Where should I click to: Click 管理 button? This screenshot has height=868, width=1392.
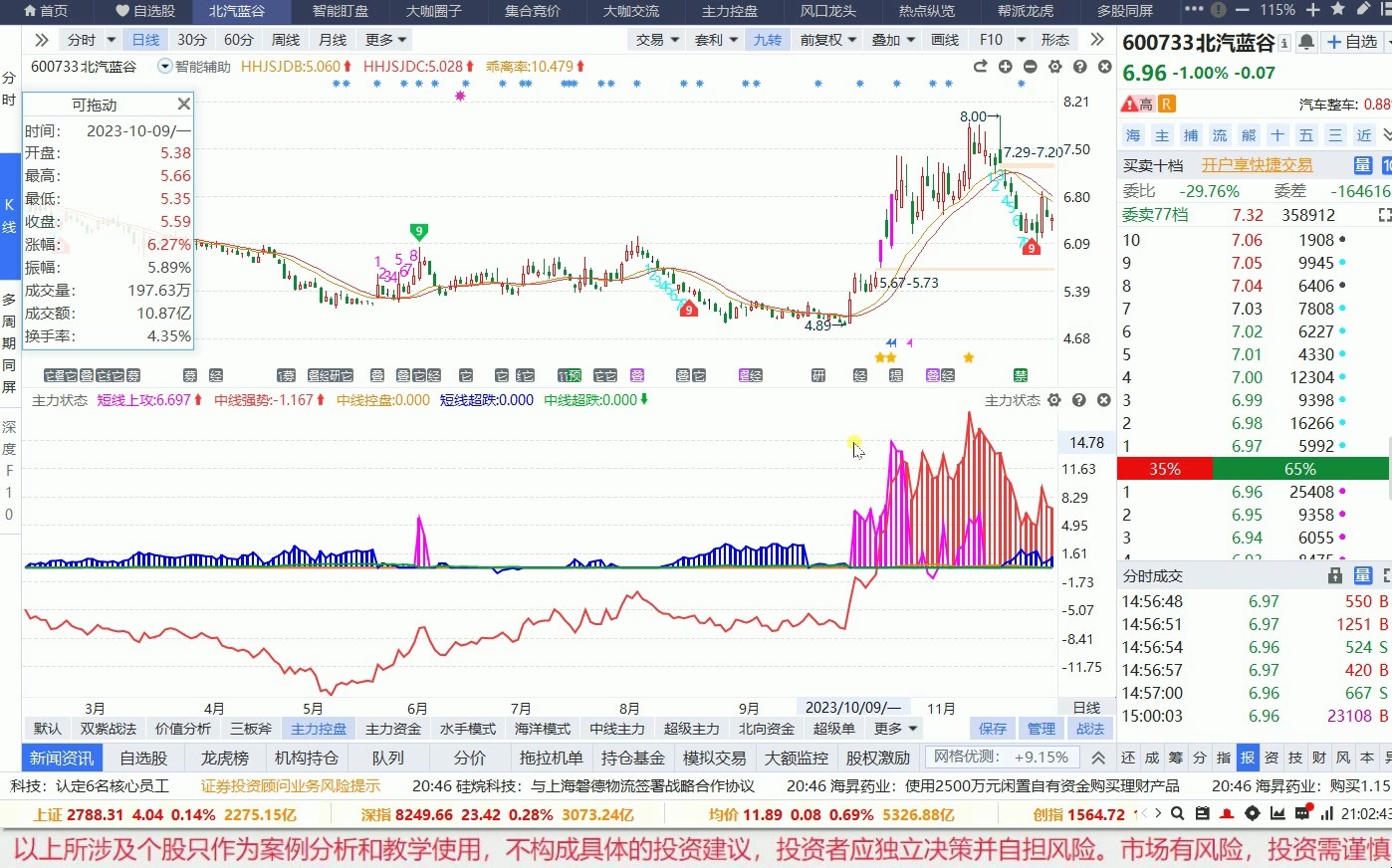(1042, 729)
